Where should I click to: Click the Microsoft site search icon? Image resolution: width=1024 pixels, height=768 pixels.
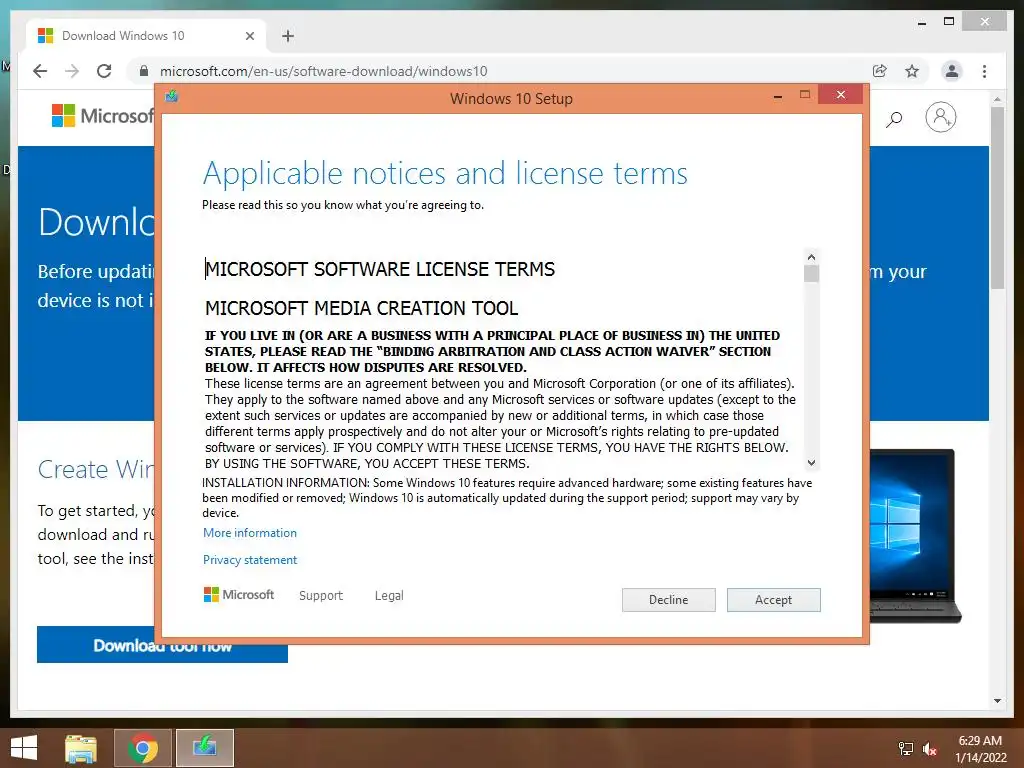(894, 118)
